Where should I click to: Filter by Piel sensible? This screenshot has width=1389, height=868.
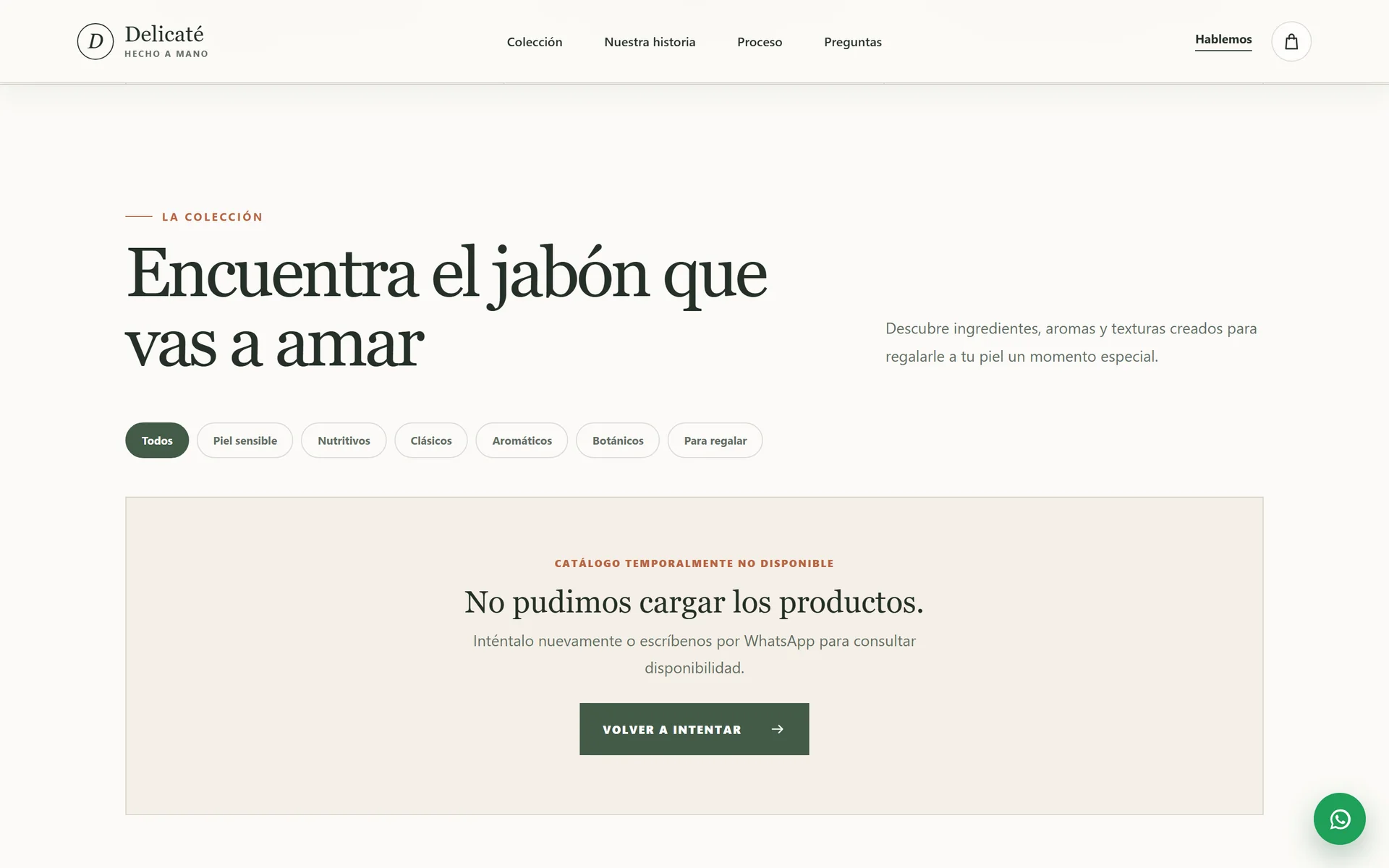click(x=245, y=441)
